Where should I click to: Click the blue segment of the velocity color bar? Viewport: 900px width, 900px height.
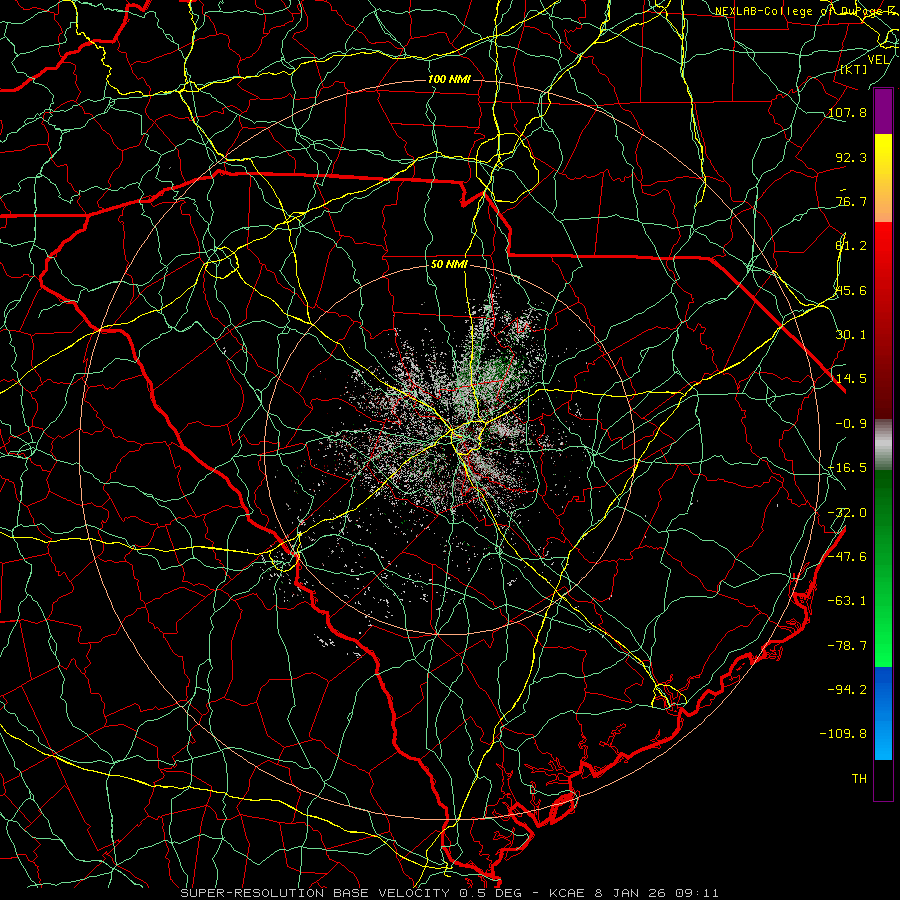[x=883, y=713]
